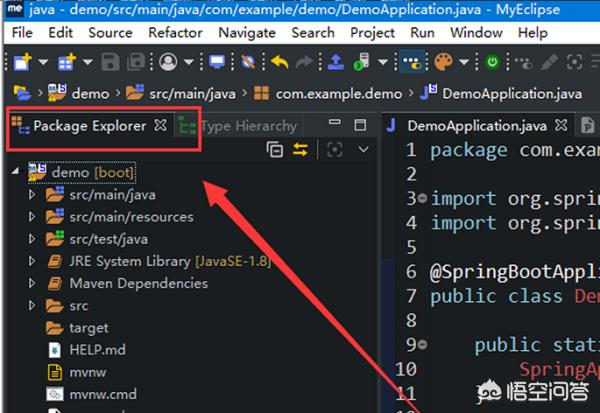This screenshot has width=600, height=413.
Task: Select HELP.md file in tree
Action: click(96, 349)
